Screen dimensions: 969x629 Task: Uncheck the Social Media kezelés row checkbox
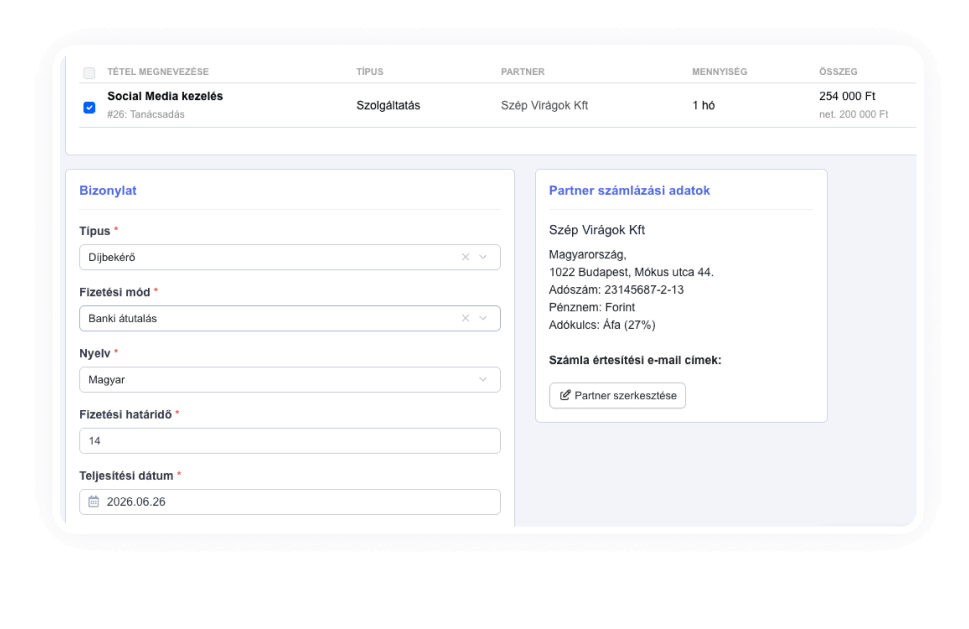point(89,108)
